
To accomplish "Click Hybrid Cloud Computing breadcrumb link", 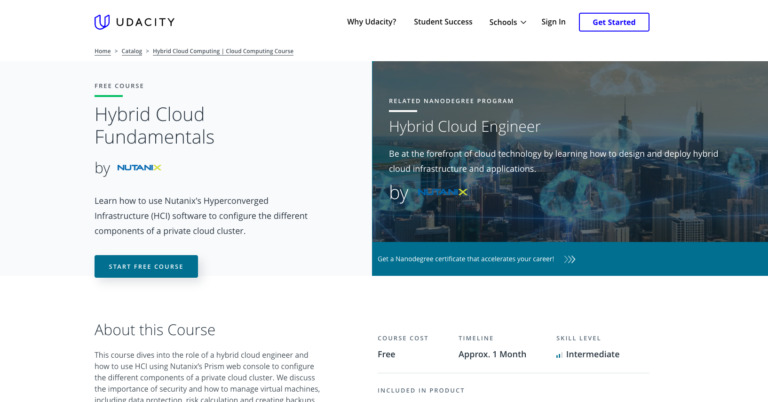I will point(223,51).
